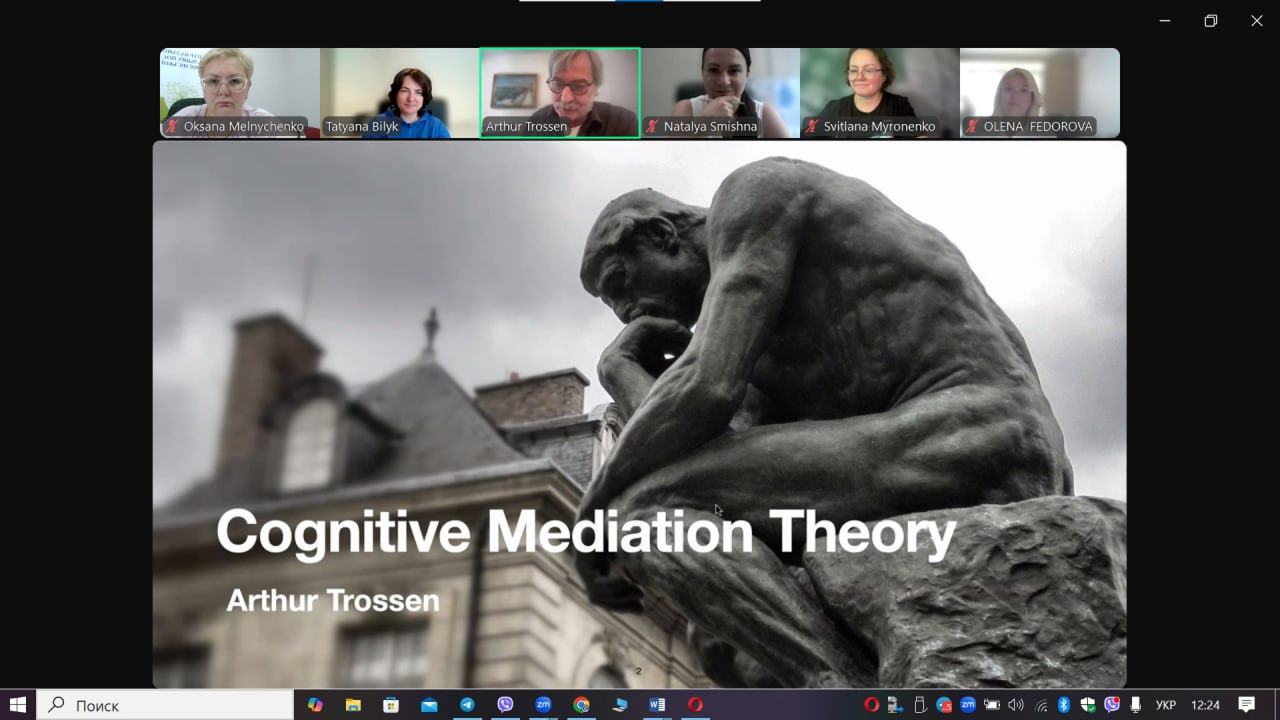Click the Arthur Trossen subtitle on the slide

[x=333, y=601]
